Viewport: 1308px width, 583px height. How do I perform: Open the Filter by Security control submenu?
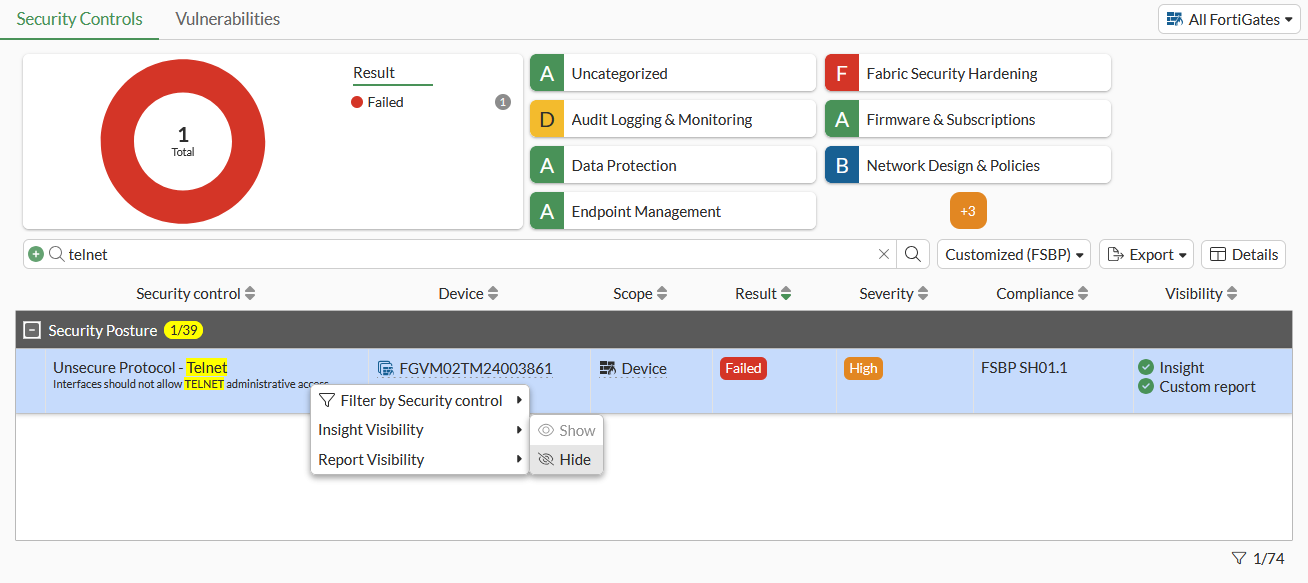coord(419,401)
